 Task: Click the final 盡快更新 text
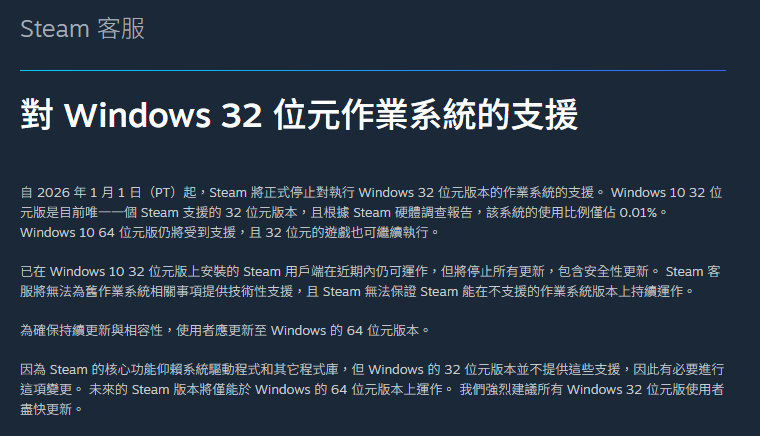coord(46,410)
